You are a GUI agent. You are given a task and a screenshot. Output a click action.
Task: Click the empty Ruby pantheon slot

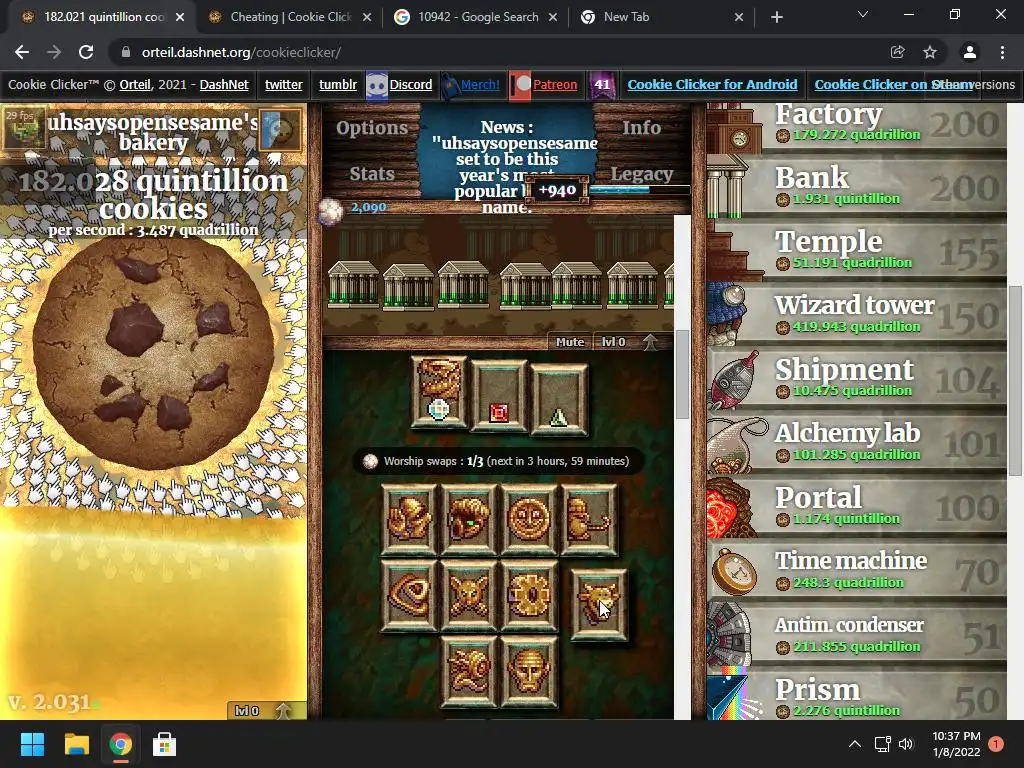pos(498,397)
